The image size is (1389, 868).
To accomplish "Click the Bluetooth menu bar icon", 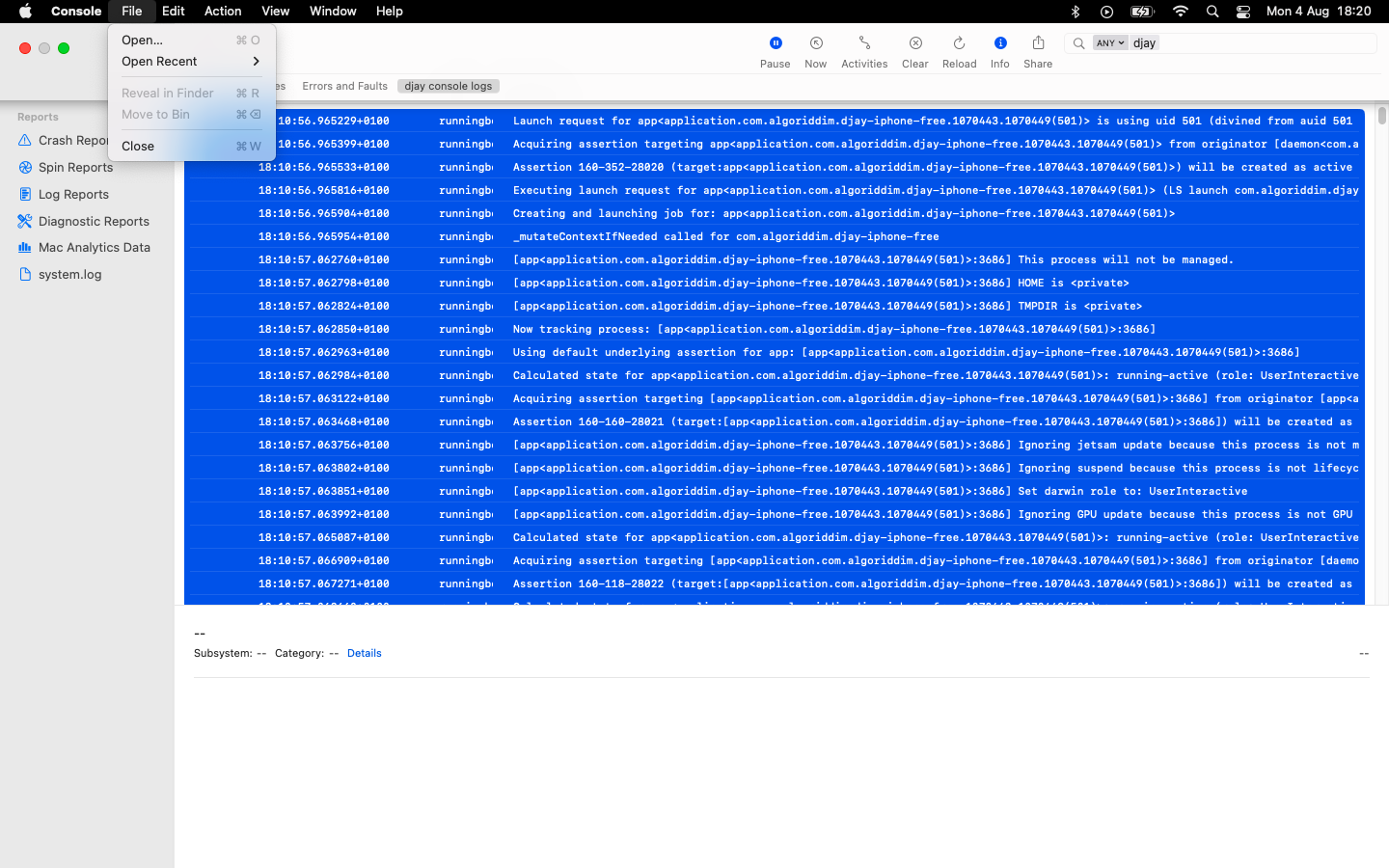I will 1076,12.
